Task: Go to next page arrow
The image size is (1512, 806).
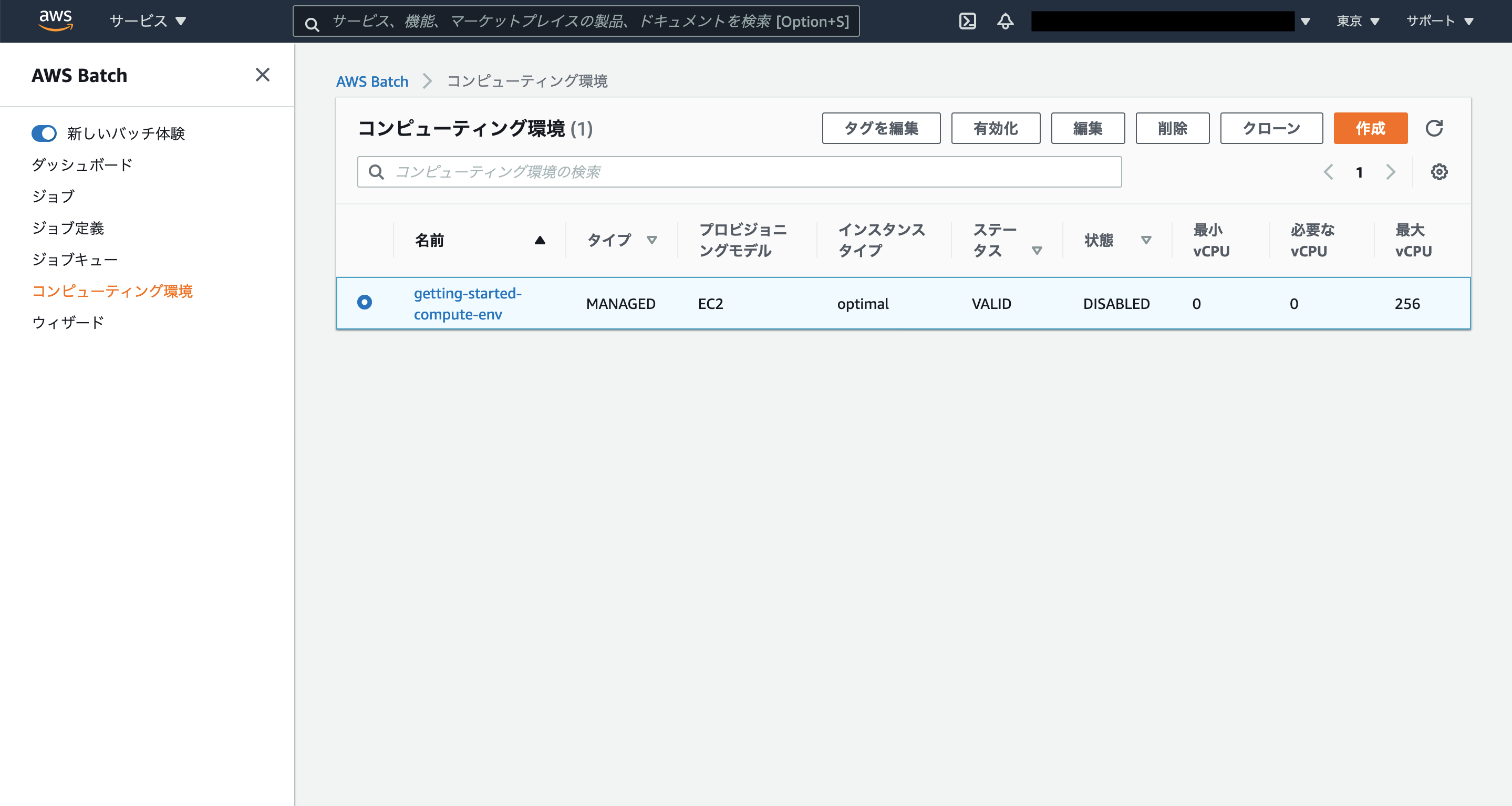Action: click(1391, 172)
